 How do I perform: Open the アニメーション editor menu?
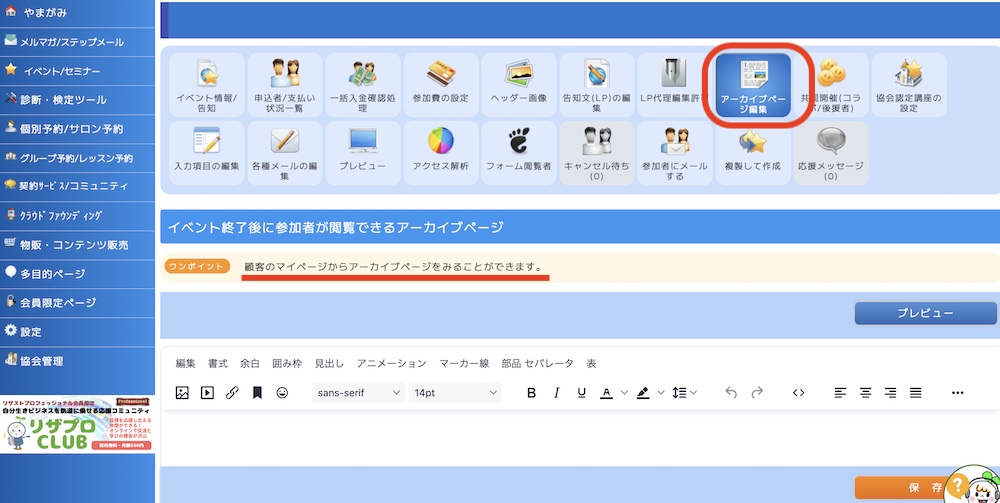click(x=391, y=363)
